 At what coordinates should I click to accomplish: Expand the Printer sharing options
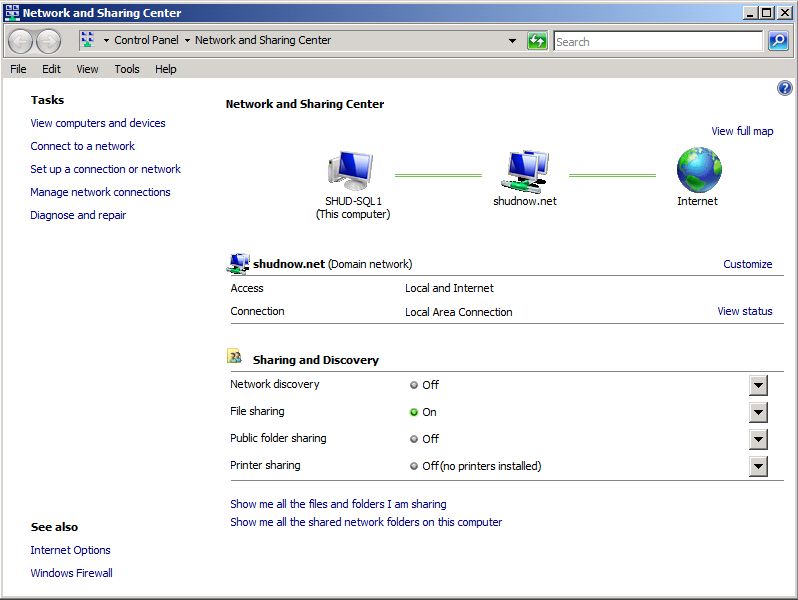click(x=758, y=467)
